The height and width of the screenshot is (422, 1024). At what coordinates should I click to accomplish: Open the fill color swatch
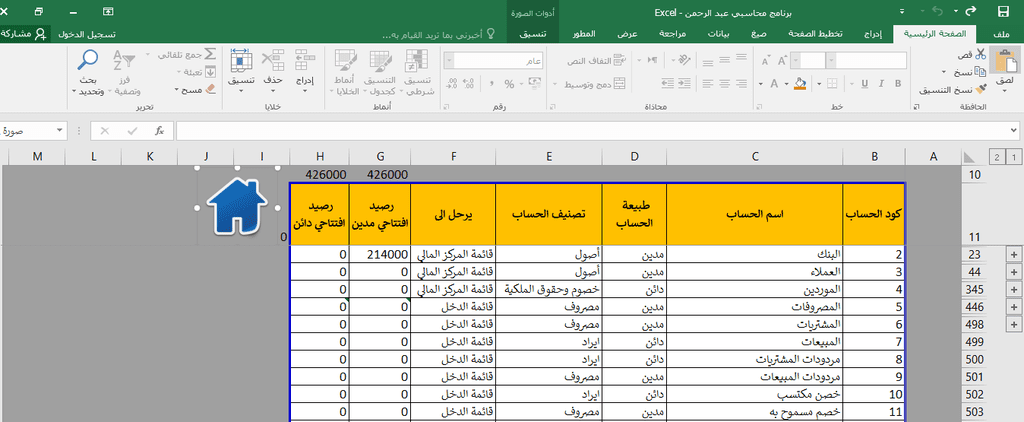[x=800, y=84]
